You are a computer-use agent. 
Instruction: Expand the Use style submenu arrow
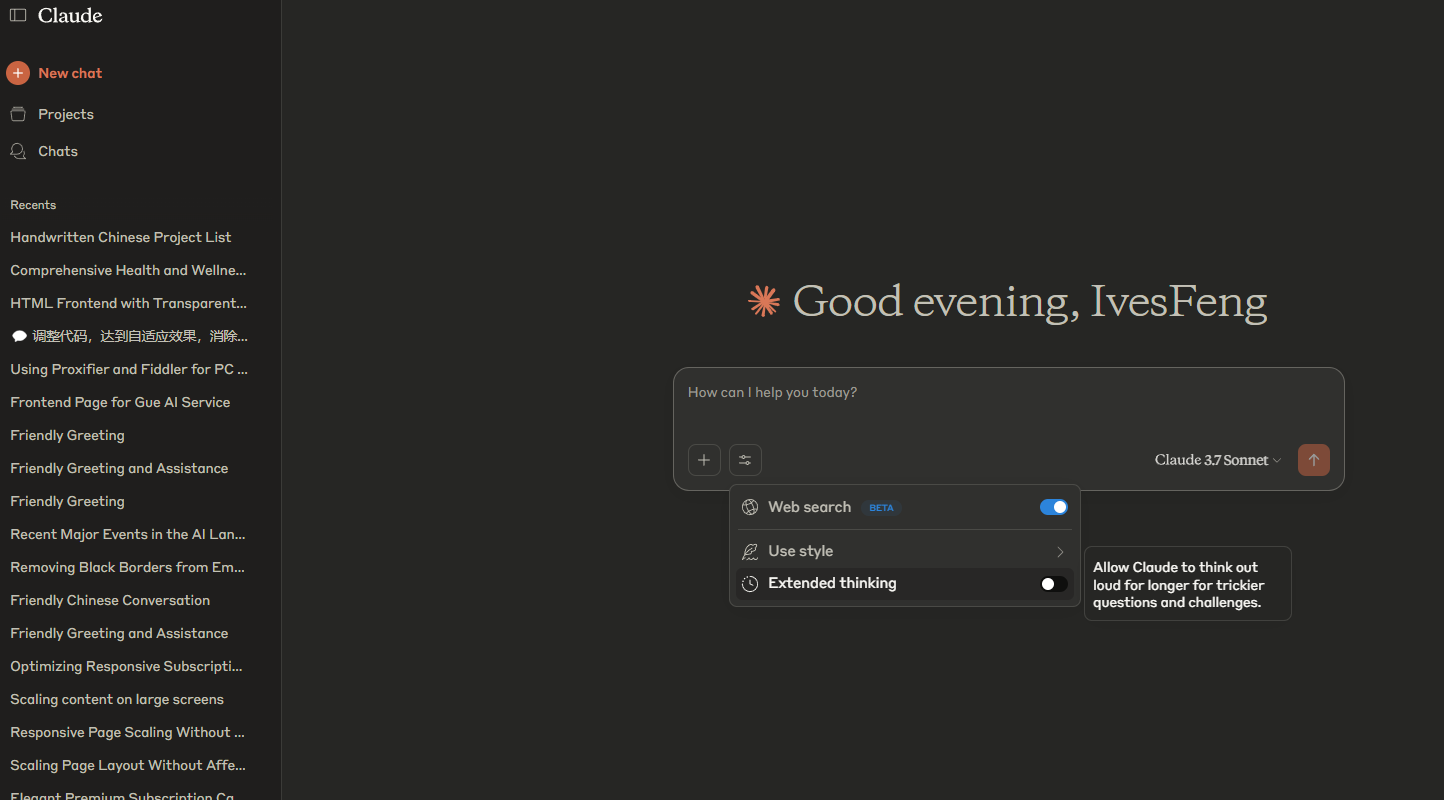1060,552
